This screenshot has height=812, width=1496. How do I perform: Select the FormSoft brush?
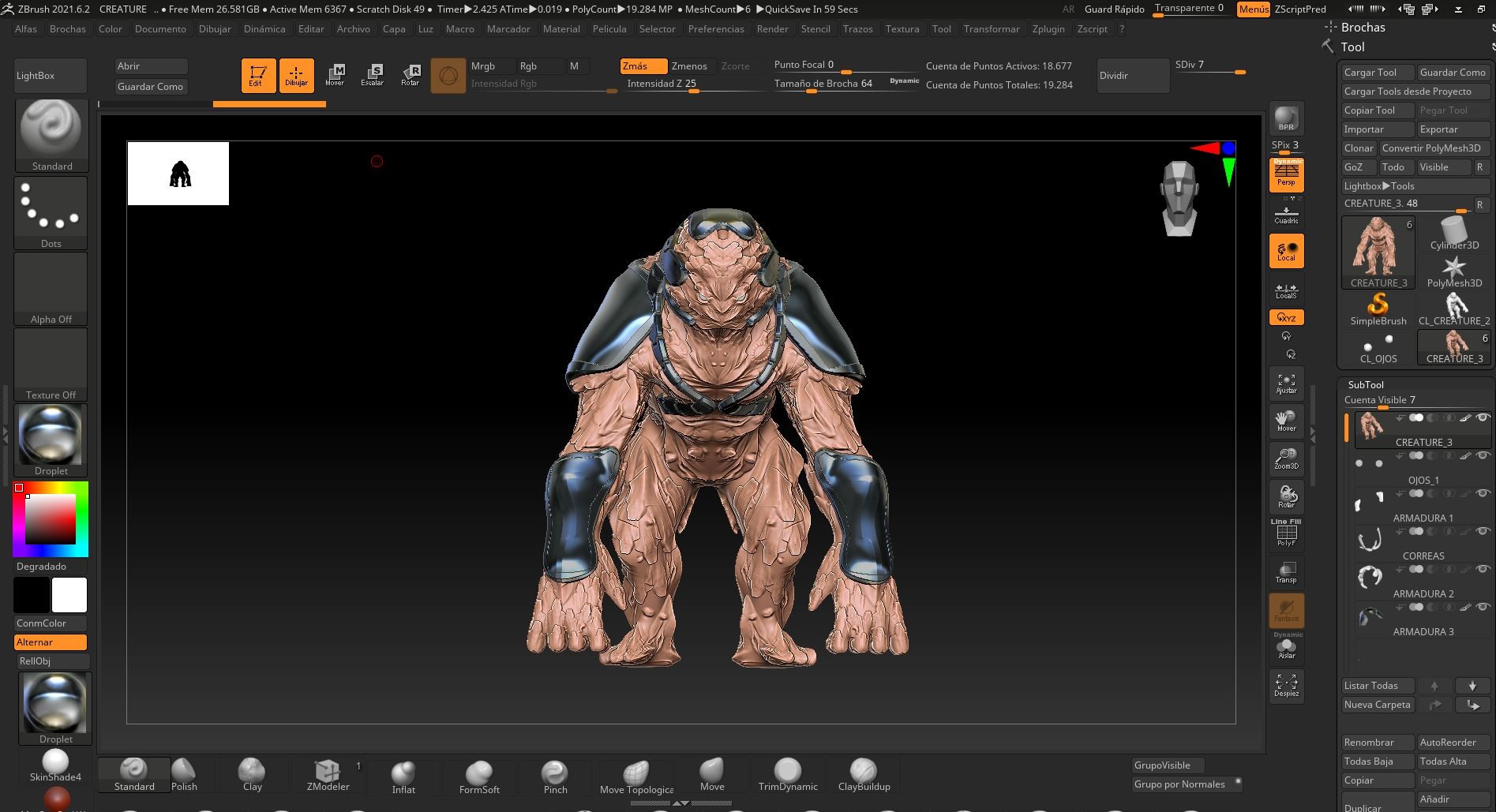point(479,776)
